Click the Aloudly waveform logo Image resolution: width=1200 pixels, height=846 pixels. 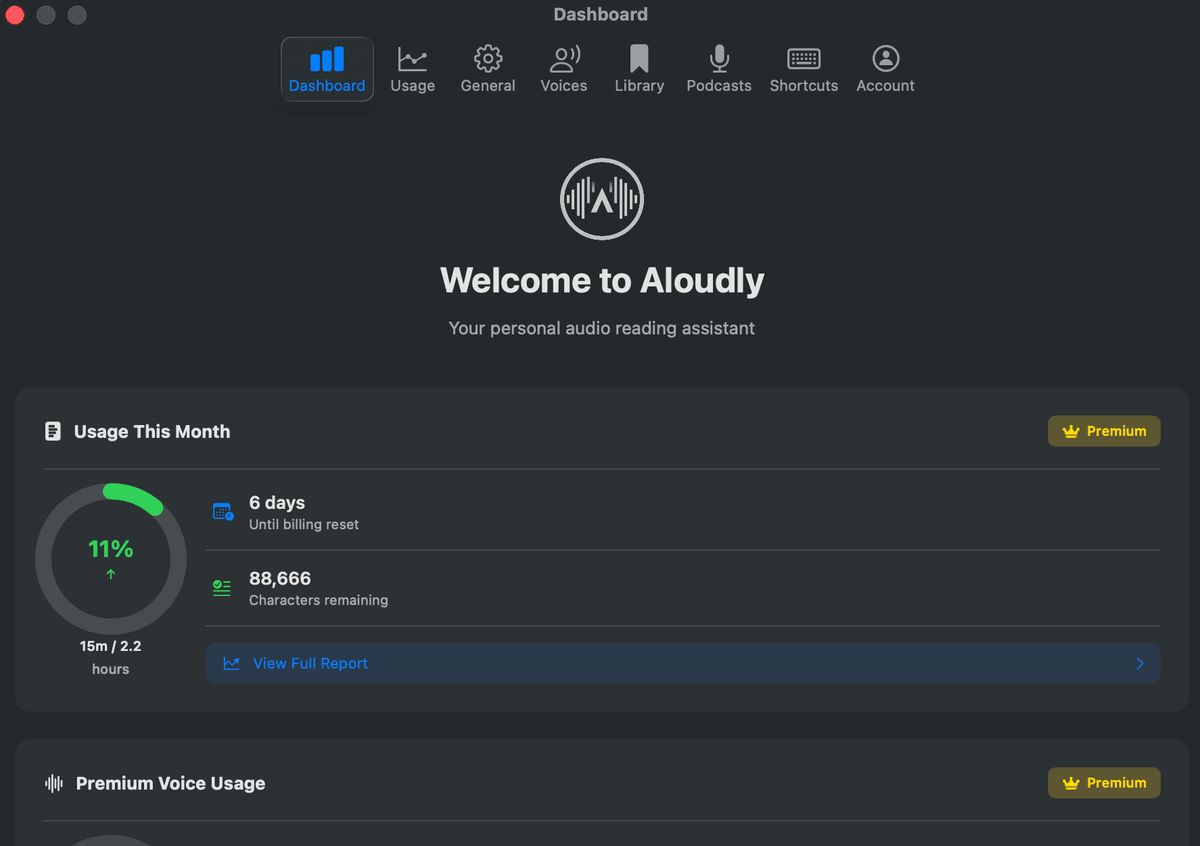601,198
